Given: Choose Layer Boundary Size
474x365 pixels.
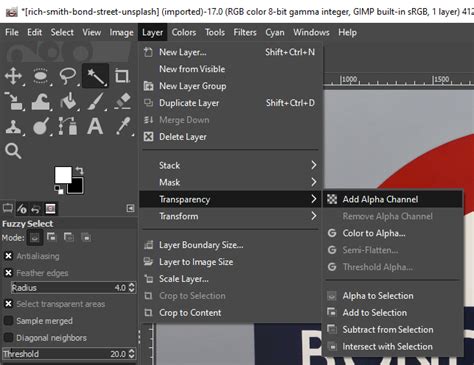Looking at the screenshot, I should pyautogui.click(x=230, y=245).
